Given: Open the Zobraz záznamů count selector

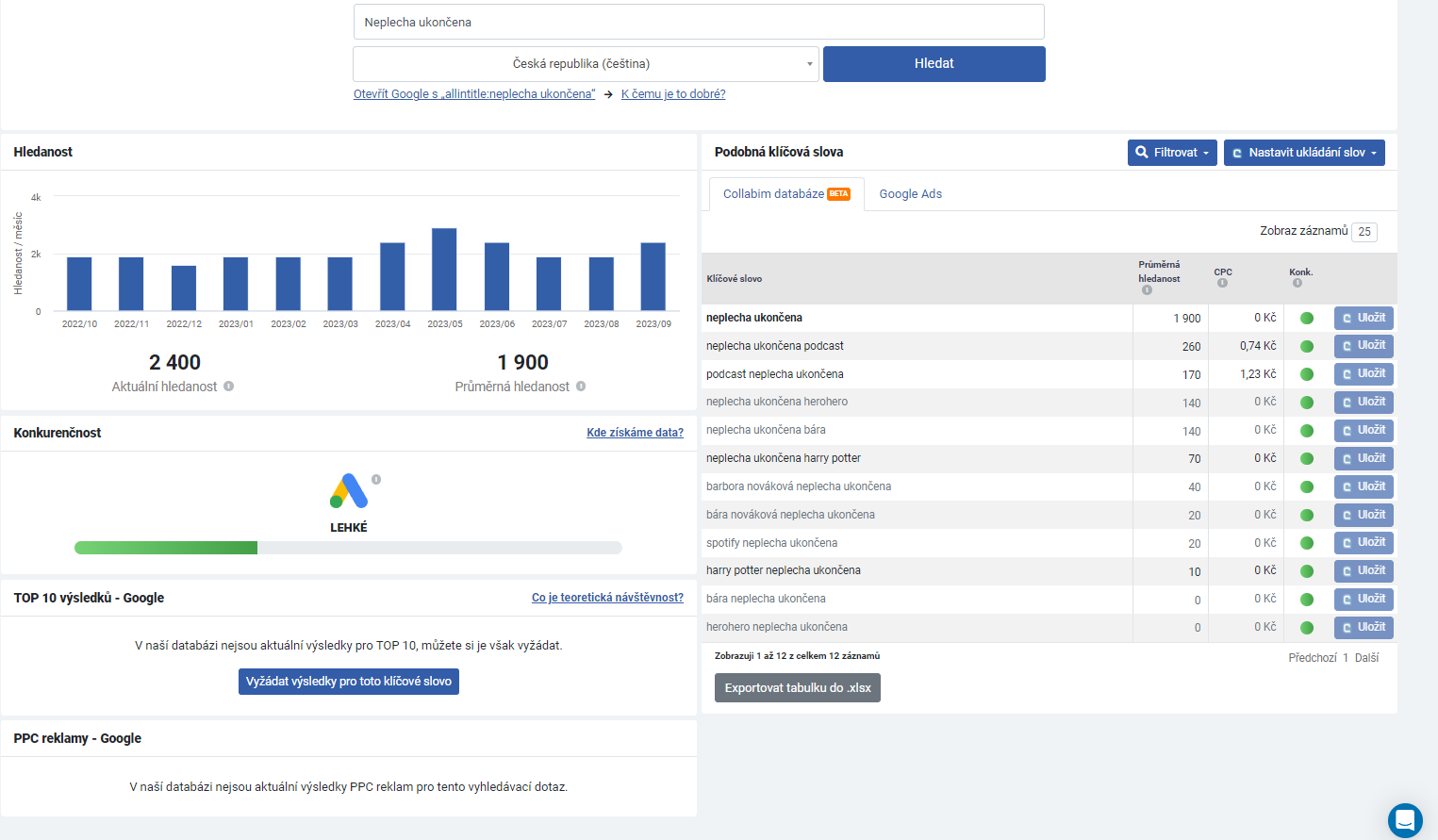Looking at the screenshot, I should click(x=1364, y=232).
